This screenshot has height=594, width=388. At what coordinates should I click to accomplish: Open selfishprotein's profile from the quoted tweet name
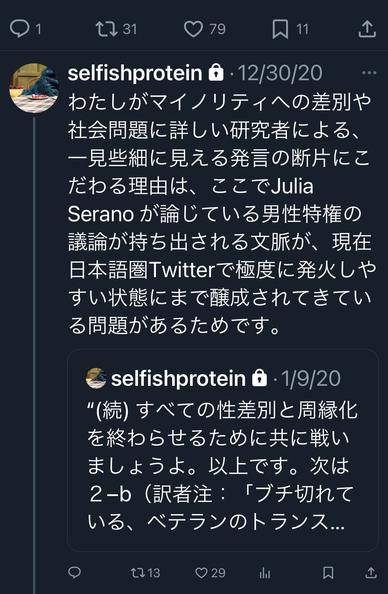pos(178,378)
